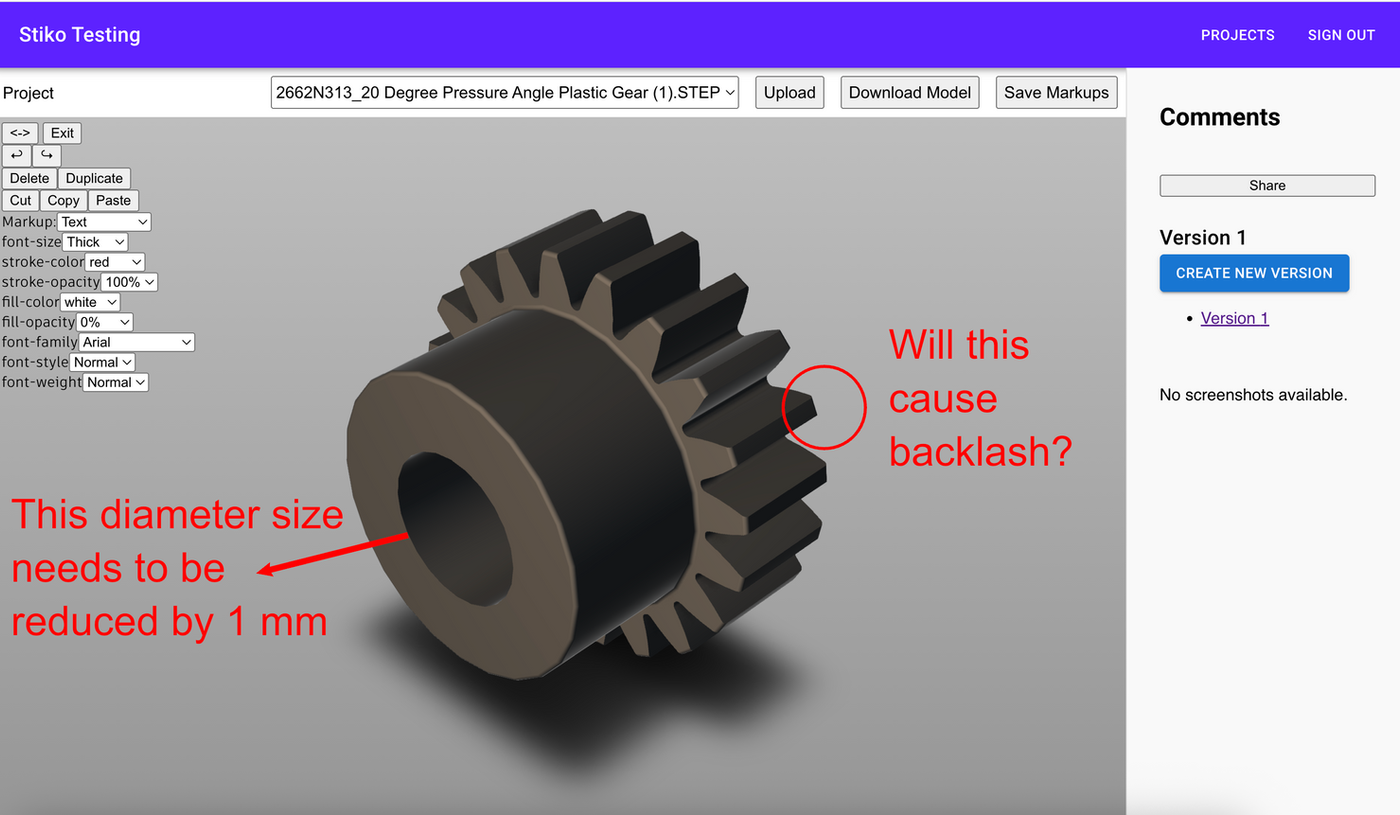Open the font-style dropdown
The image size is (1400, 815).
pyautogui.click(x=101, y=362)
